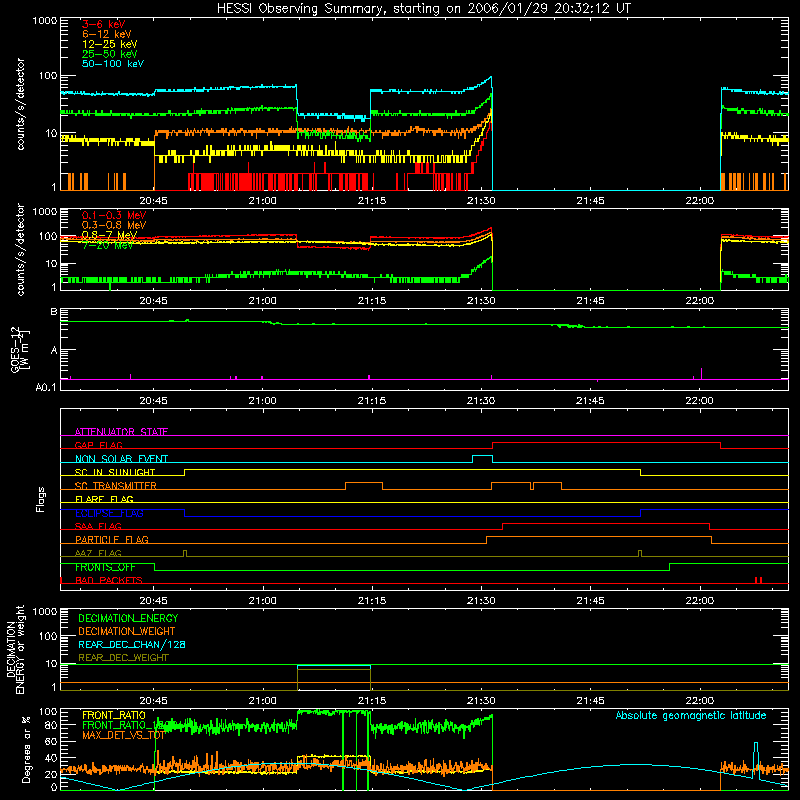Click the 22:00 tick below the decimation plot
800x800 pixels.
pos(699,701)
